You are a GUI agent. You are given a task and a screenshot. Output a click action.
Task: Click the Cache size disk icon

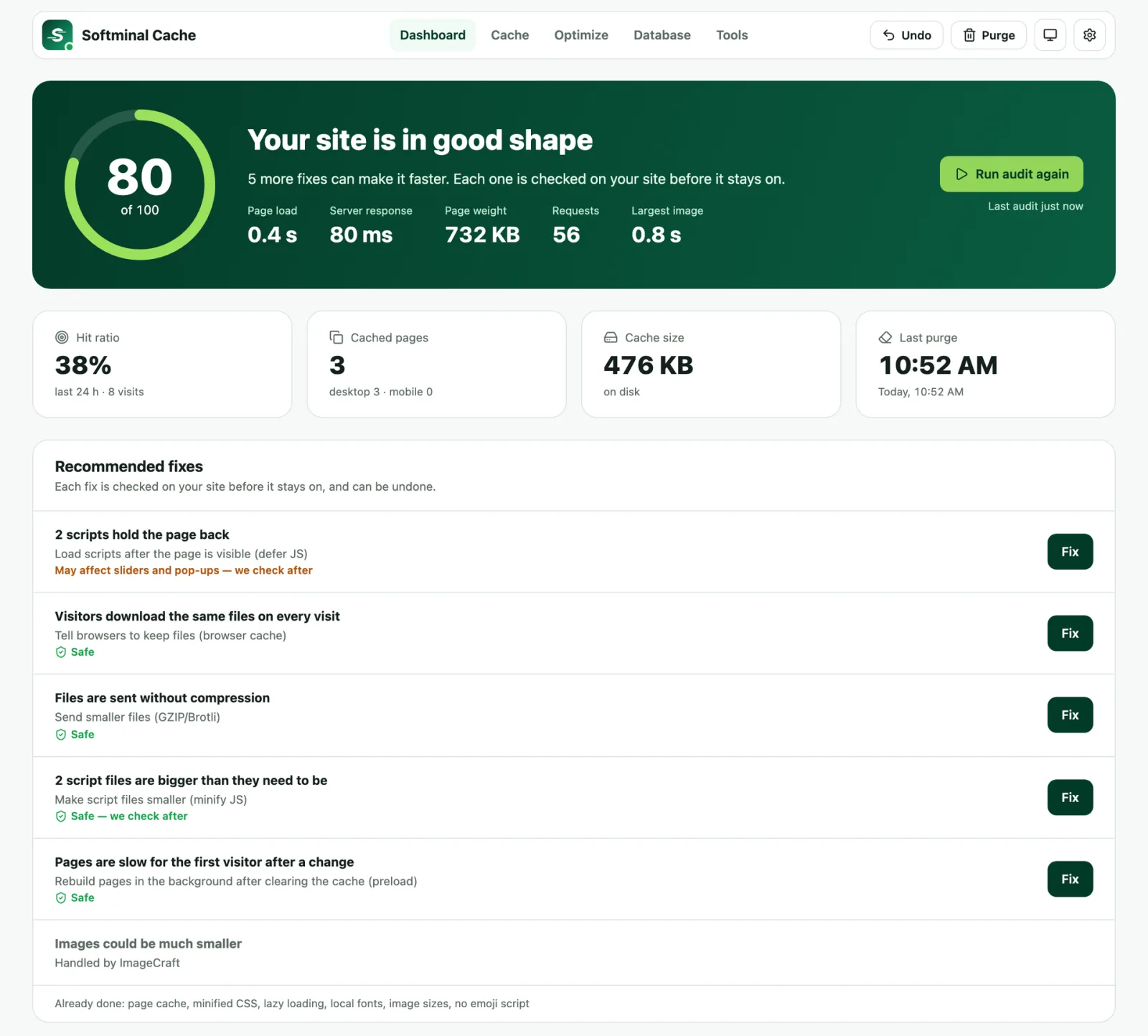(611, 337)
